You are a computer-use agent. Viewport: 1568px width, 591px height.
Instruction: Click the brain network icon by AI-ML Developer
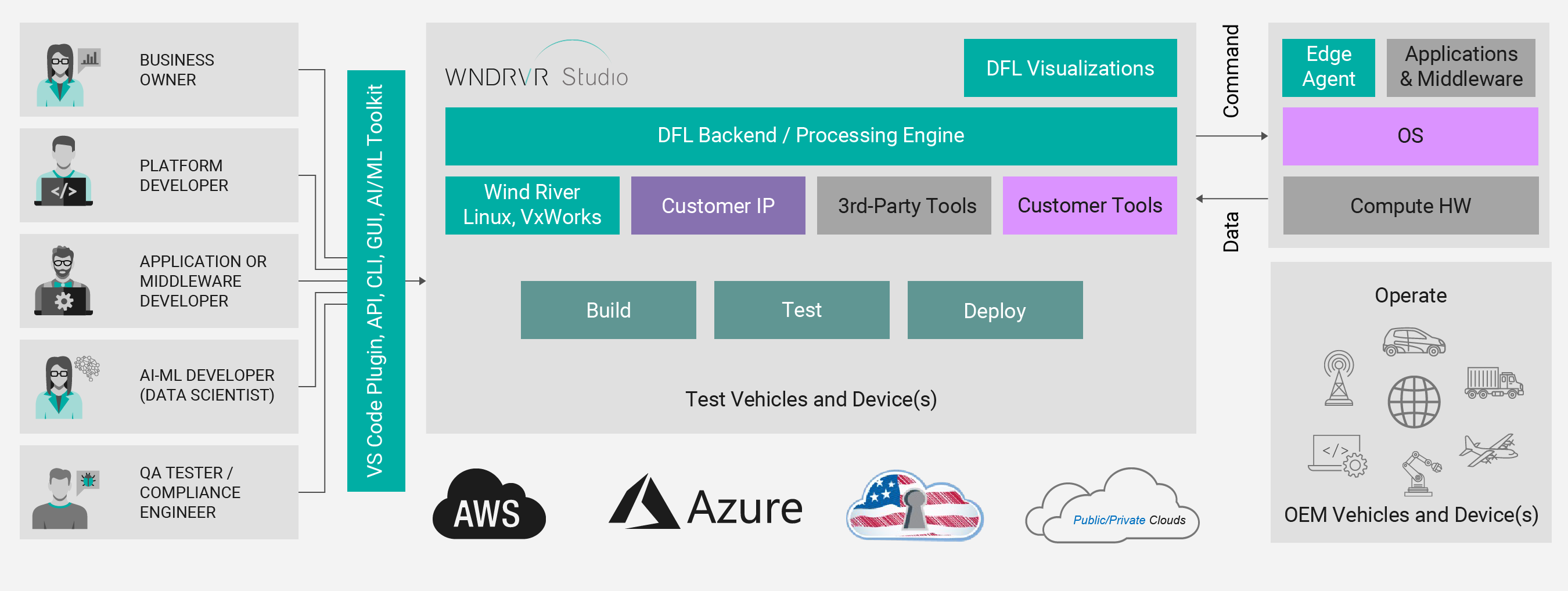[87, 367]
